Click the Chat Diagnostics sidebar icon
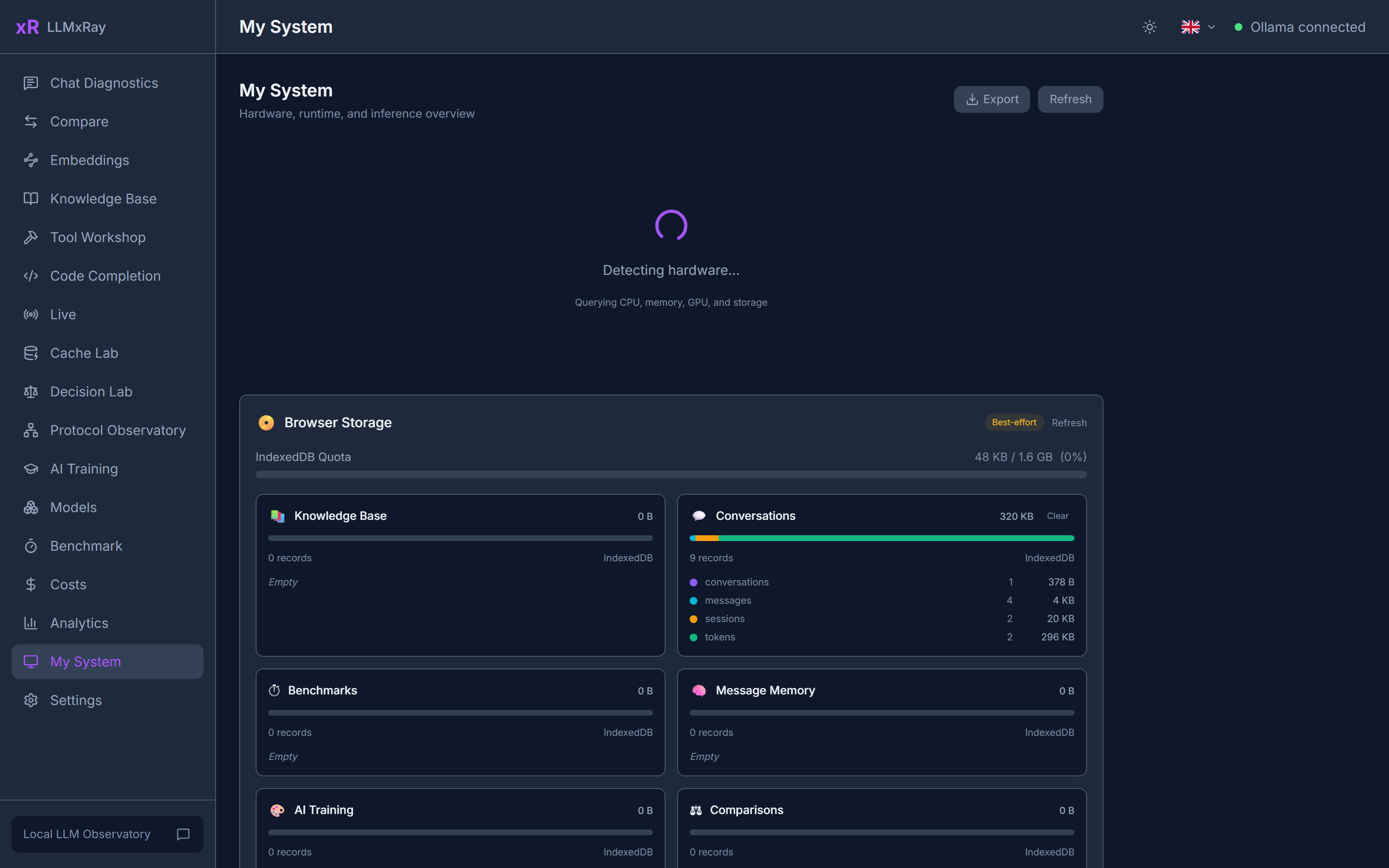This screenshot has height=868, width=1389. [31, 83]
